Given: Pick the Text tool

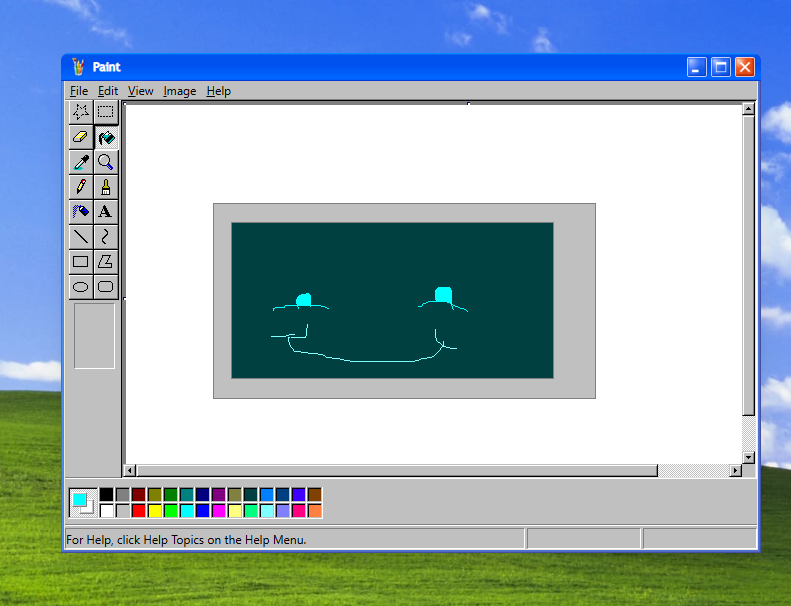Looking at the screenshot, I should pyautogui.click(x=105, y=211).
